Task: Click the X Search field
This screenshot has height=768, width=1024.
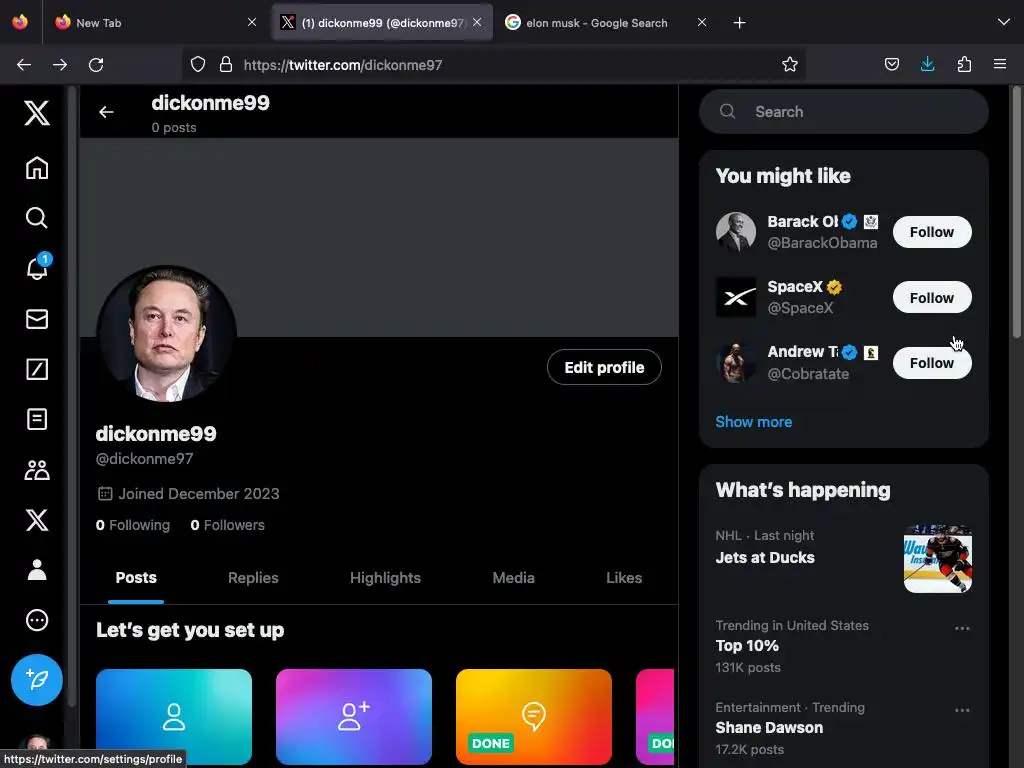Action: tap(844, 112)
